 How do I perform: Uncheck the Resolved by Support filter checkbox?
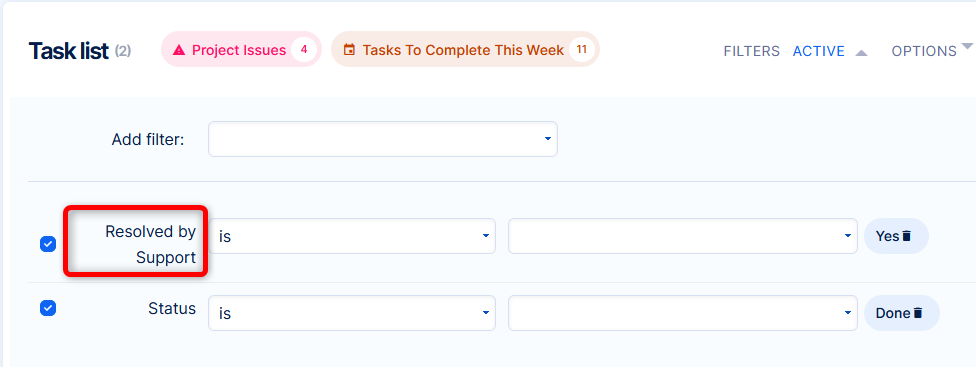[48, 244]
